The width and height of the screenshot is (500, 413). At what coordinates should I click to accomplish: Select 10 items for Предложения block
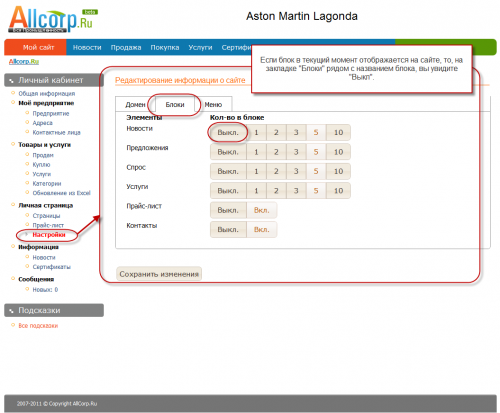338,152
